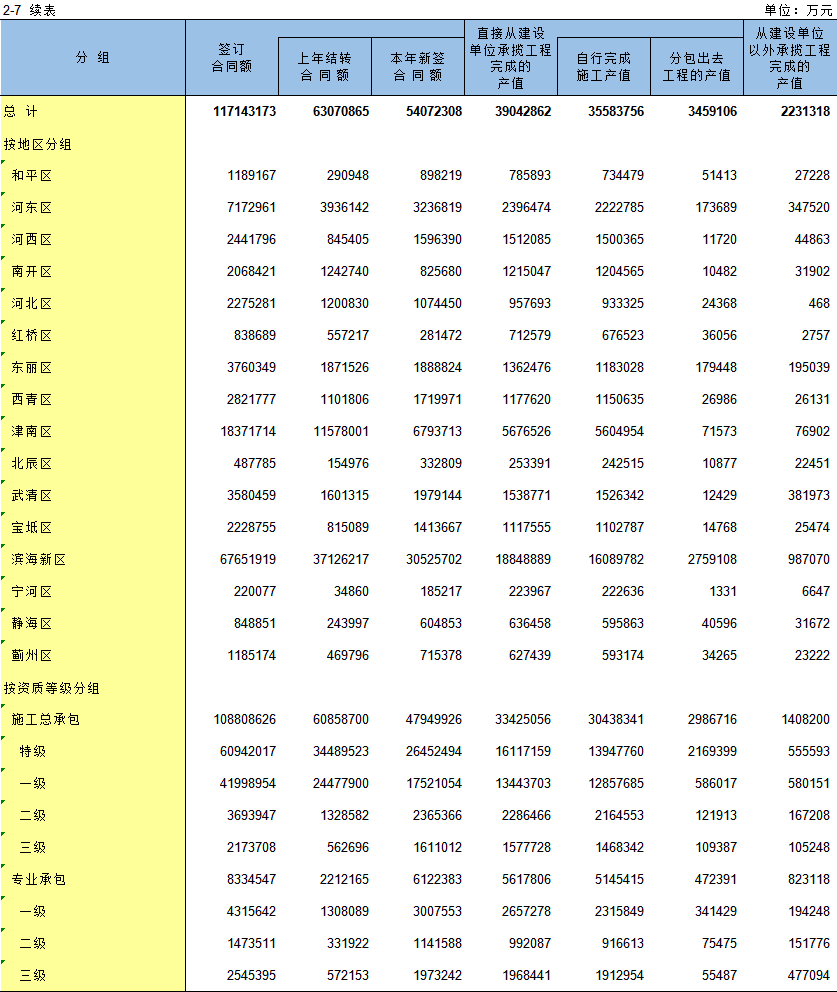Select the 南开区 row label

(32, 271)
